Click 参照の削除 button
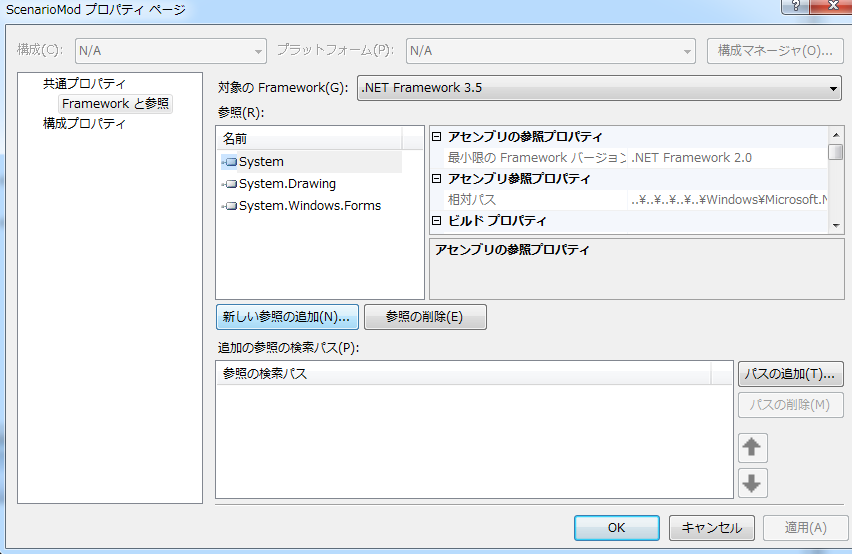This screenshot has width=852, height=554. coord(425,317)
